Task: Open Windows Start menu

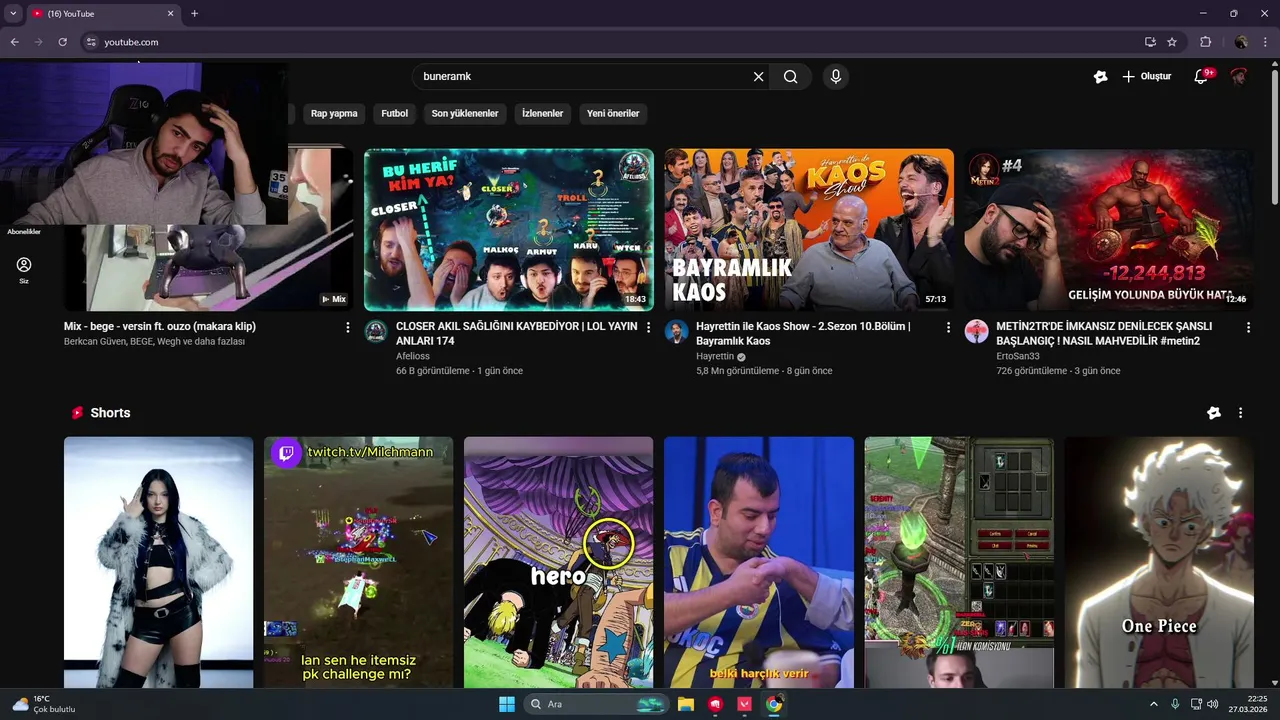Action: tap(507, 704)
